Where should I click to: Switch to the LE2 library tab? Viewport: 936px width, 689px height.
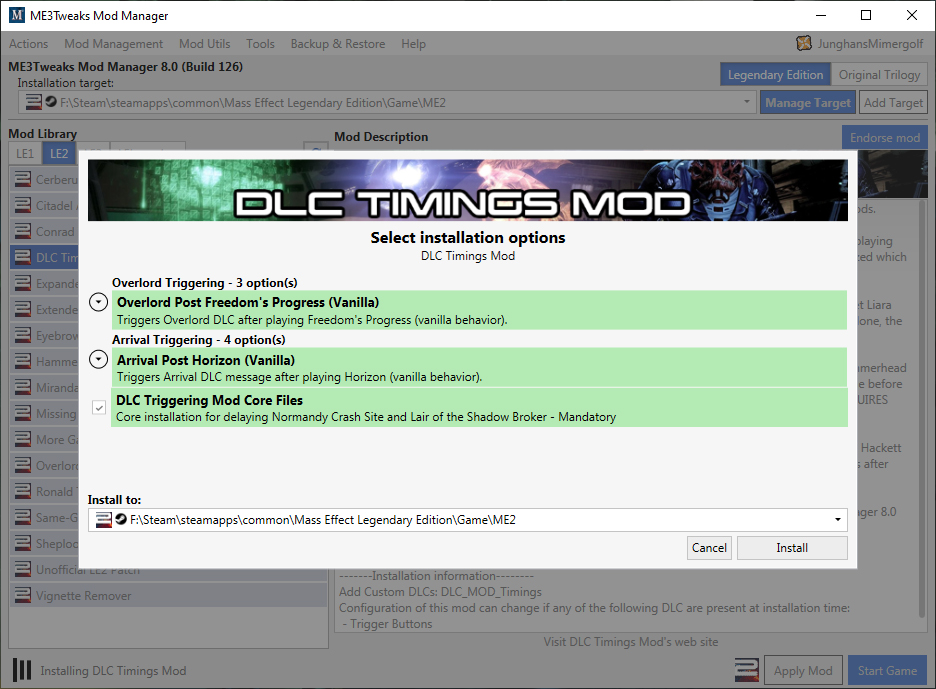[x=59, y=153]
